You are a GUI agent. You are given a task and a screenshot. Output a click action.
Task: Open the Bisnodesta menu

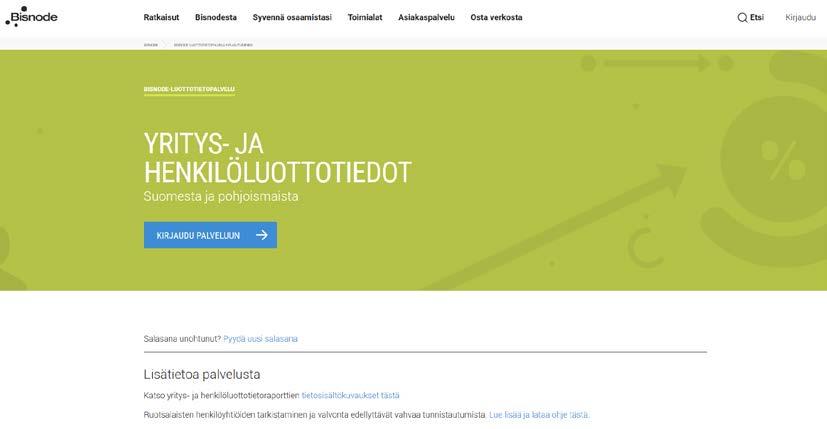coord(216,17)
